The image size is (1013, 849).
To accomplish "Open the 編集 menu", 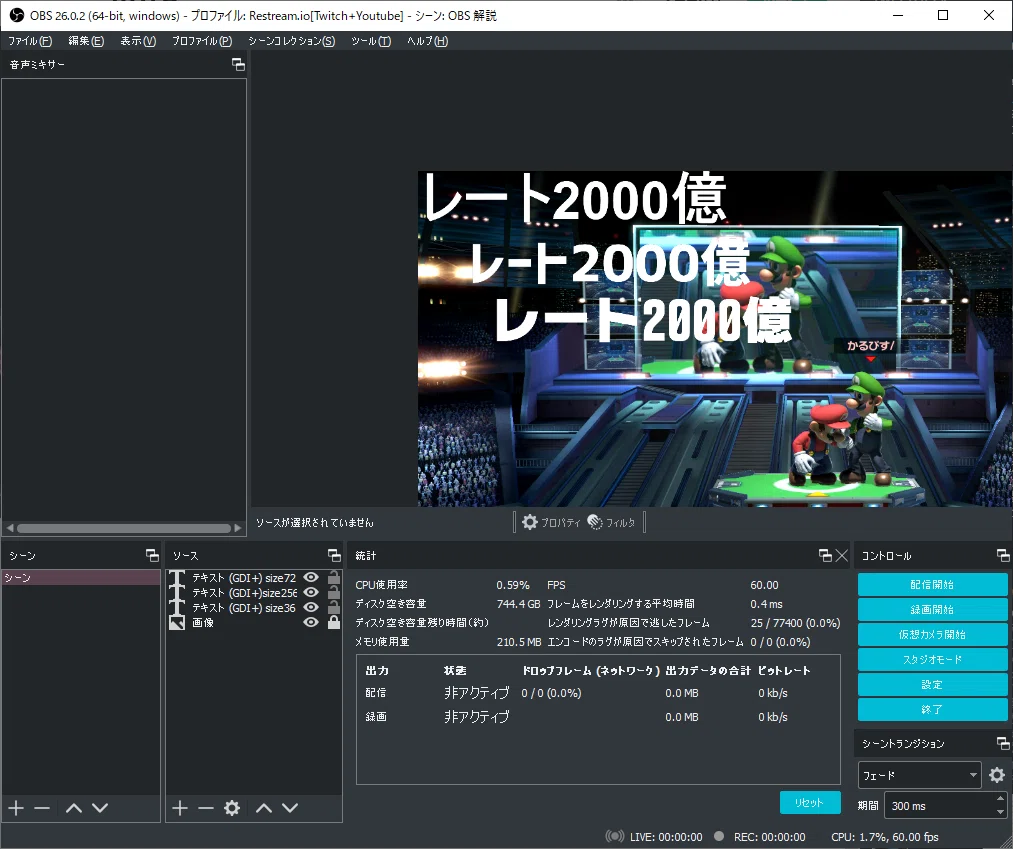I will (86, 41).
